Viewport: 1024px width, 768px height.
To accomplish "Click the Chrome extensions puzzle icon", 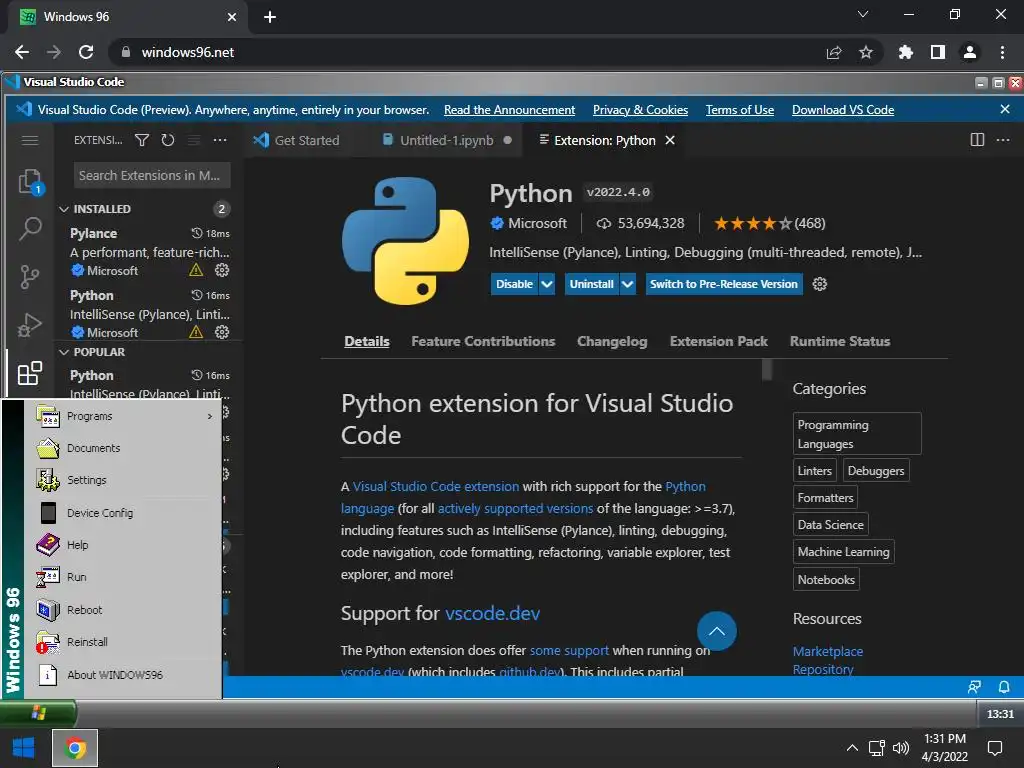I will (905, 52).
